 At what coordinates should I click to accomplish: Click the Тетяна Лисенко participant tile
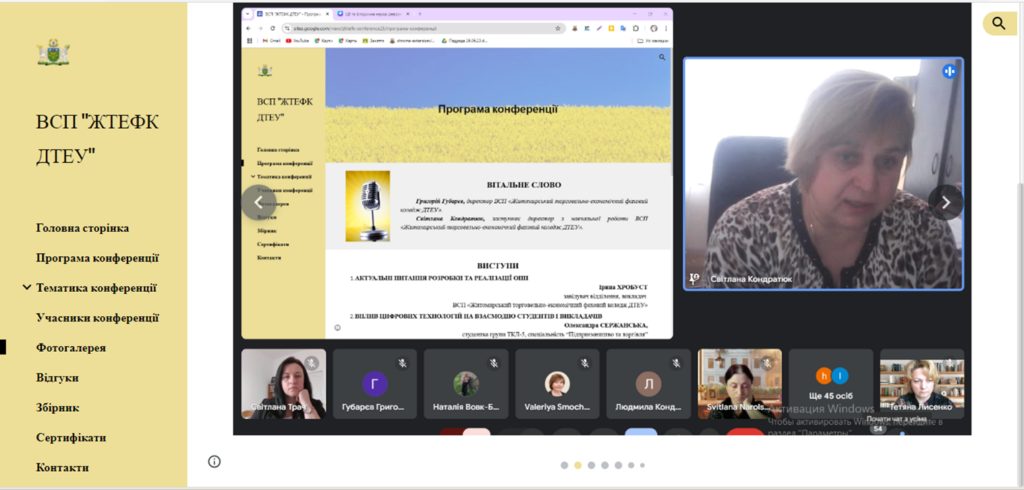coord(921,384)
